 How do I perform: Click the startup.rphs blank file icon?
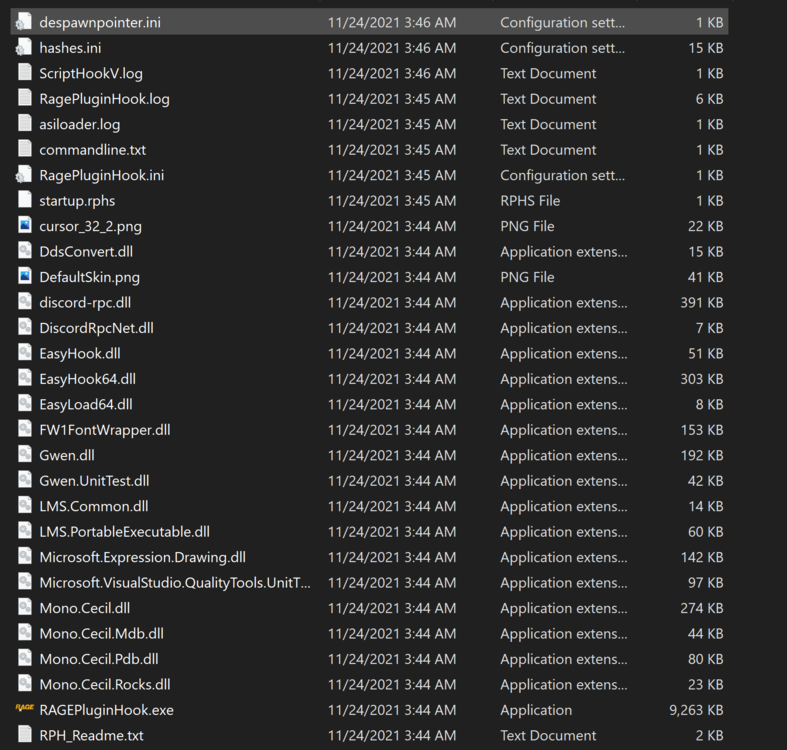click(x=25, y=200)
